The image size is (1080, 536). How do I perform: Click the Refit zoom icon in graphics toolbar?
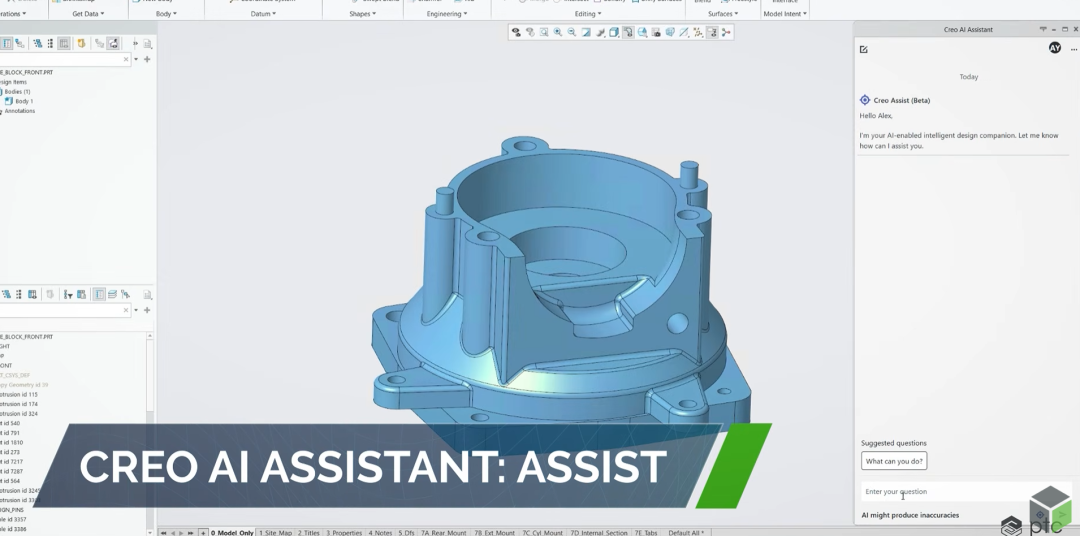[544, 32]
